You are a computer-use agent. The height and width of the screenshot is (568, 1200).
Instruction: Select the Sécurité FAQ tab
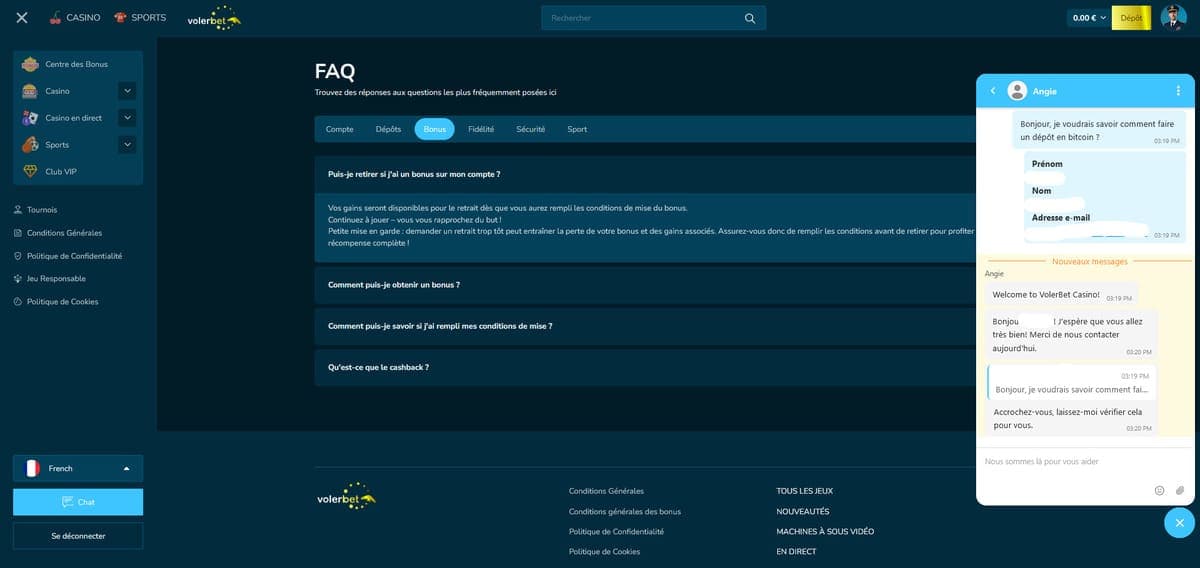tap(530, 129)
